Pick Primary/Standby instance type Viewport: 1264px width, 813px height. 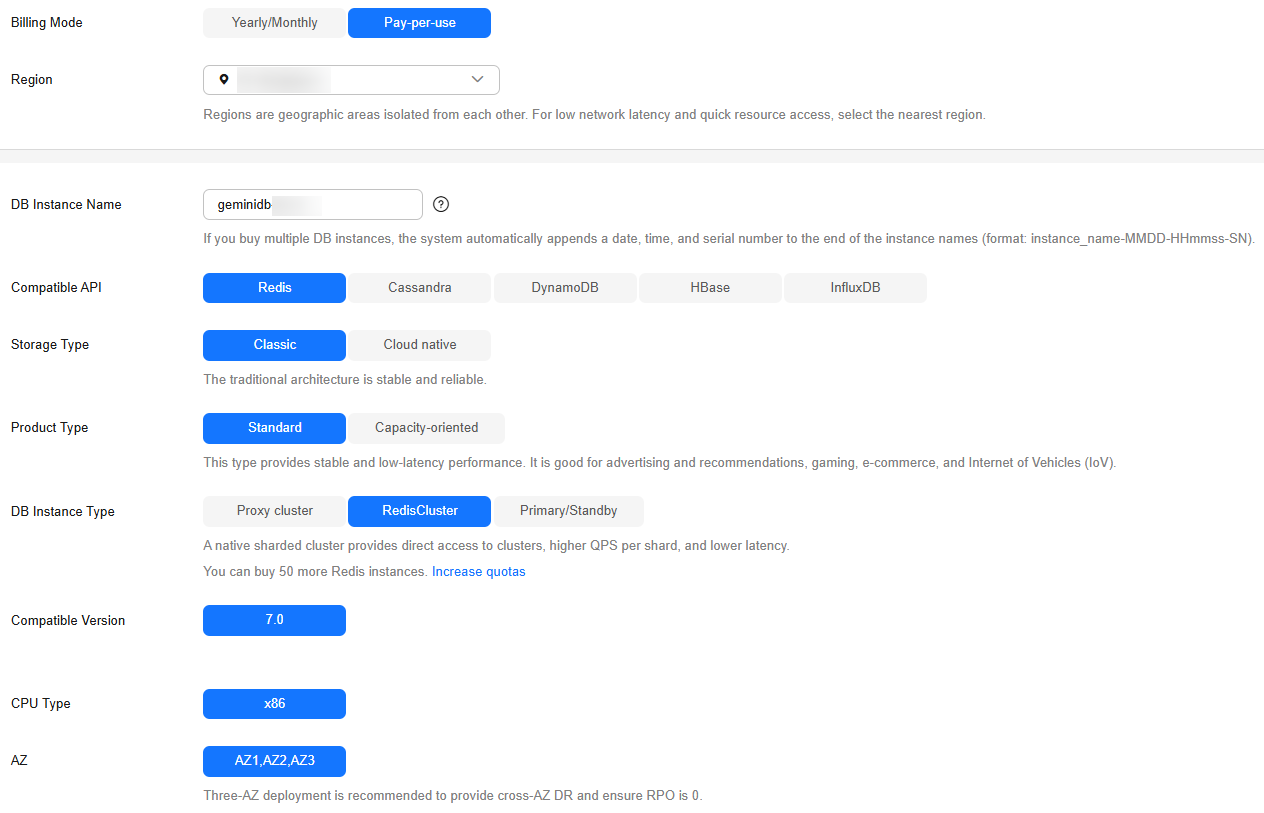(569, 511)
